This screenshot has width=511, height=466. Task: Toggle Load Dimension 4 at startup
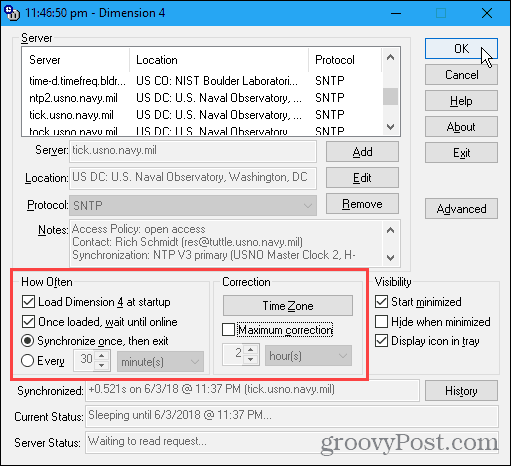(28, 302)
